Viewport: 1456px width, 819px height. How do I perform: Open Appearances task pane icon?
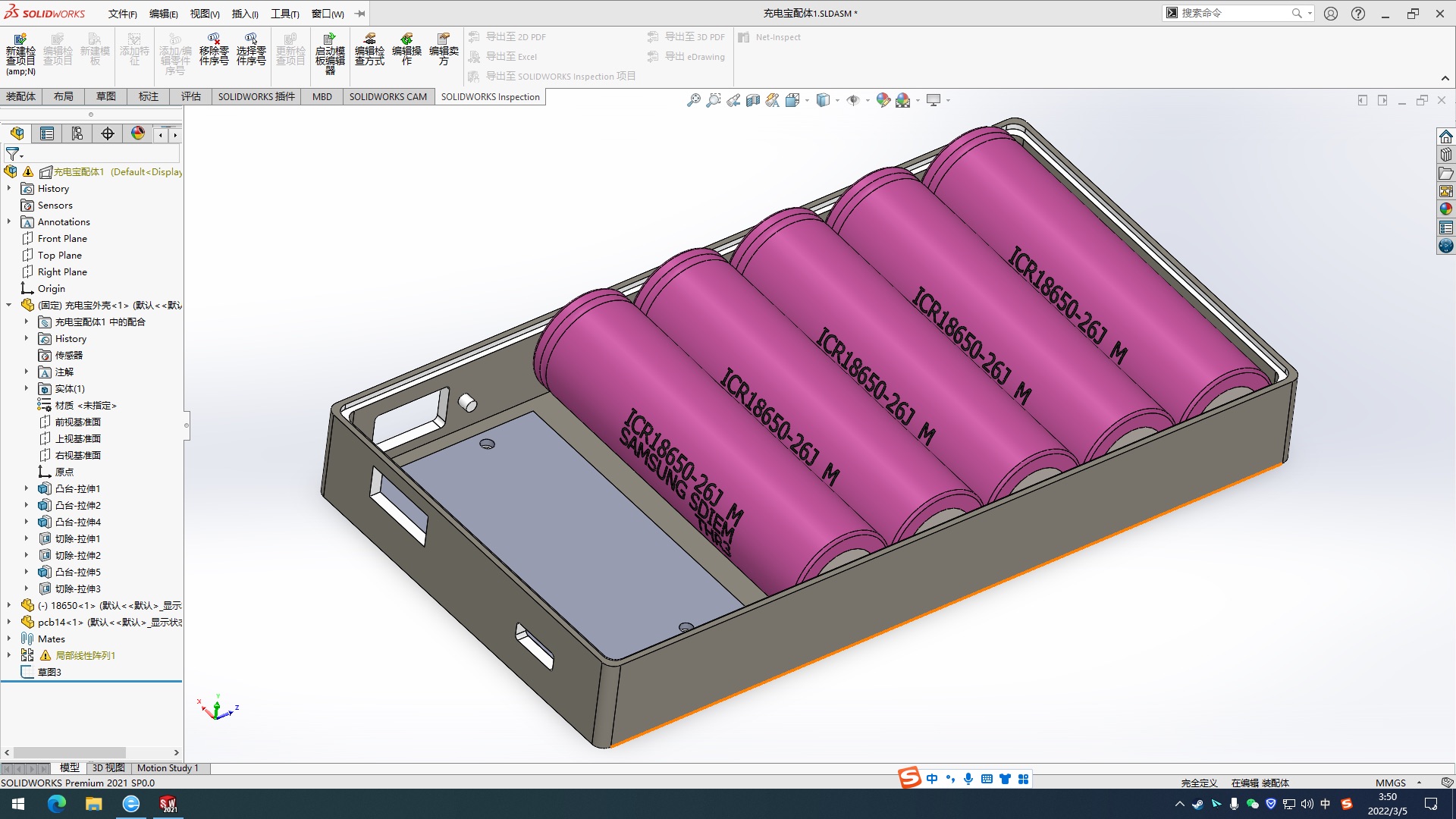pos(1446,209)
